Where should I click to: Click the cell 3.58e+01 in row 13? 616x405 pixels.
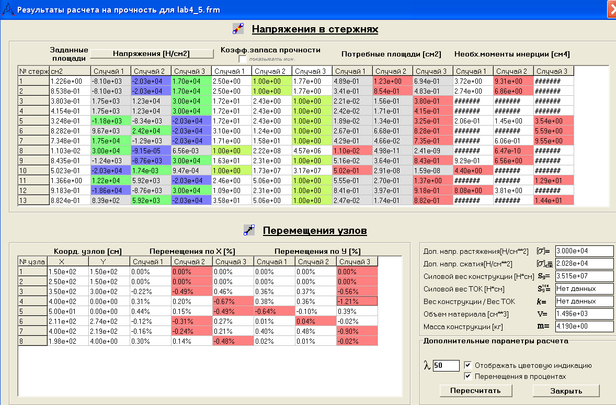click(231, 200)
